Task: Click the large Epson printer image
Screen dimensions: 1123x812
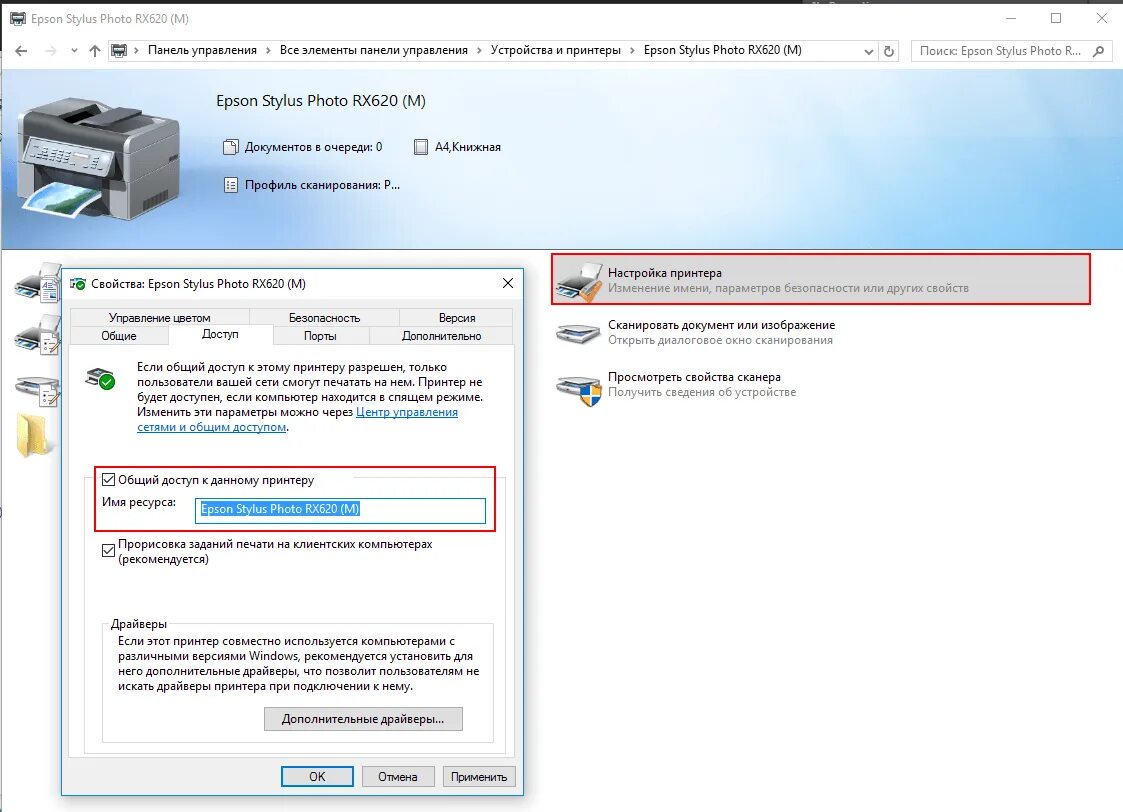Action: [99, 158]
